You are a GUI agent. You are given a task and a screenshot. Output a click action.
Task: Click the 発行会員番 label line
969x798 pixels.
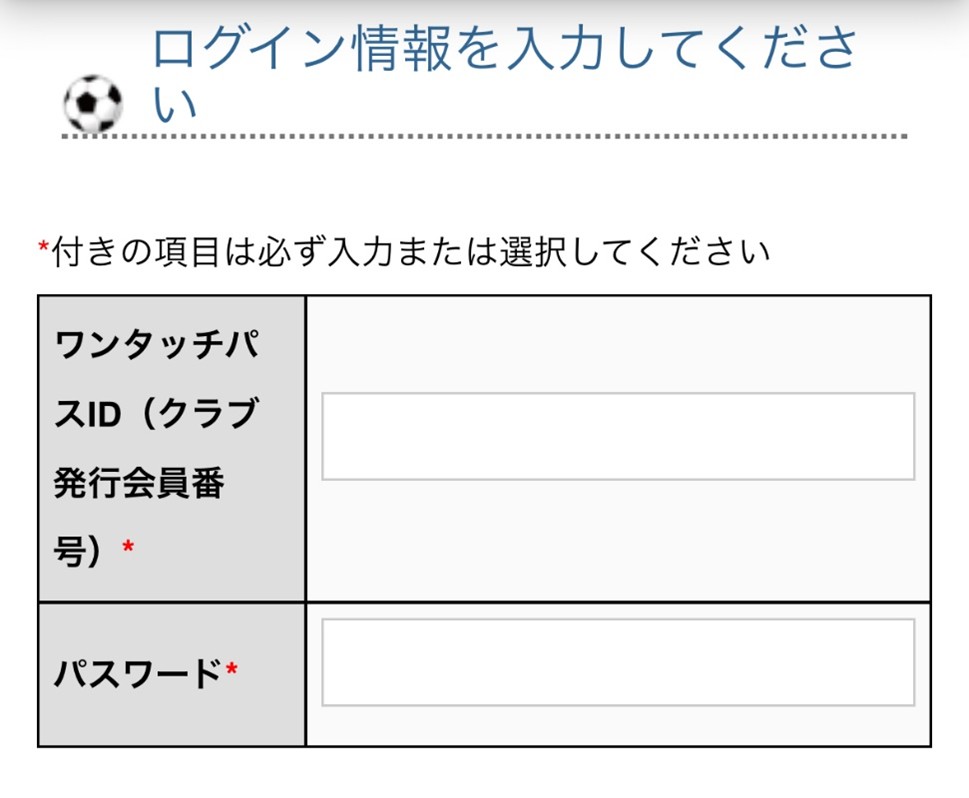click(x=139, y=483)
